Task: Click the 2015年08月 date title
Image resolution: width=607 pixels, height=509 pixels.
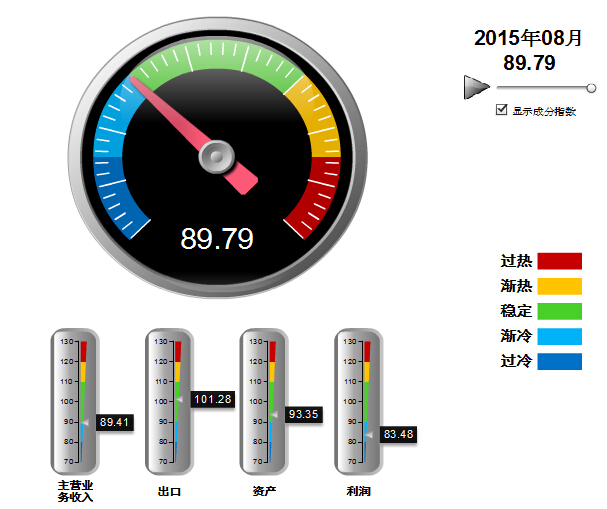Action: 528,38
